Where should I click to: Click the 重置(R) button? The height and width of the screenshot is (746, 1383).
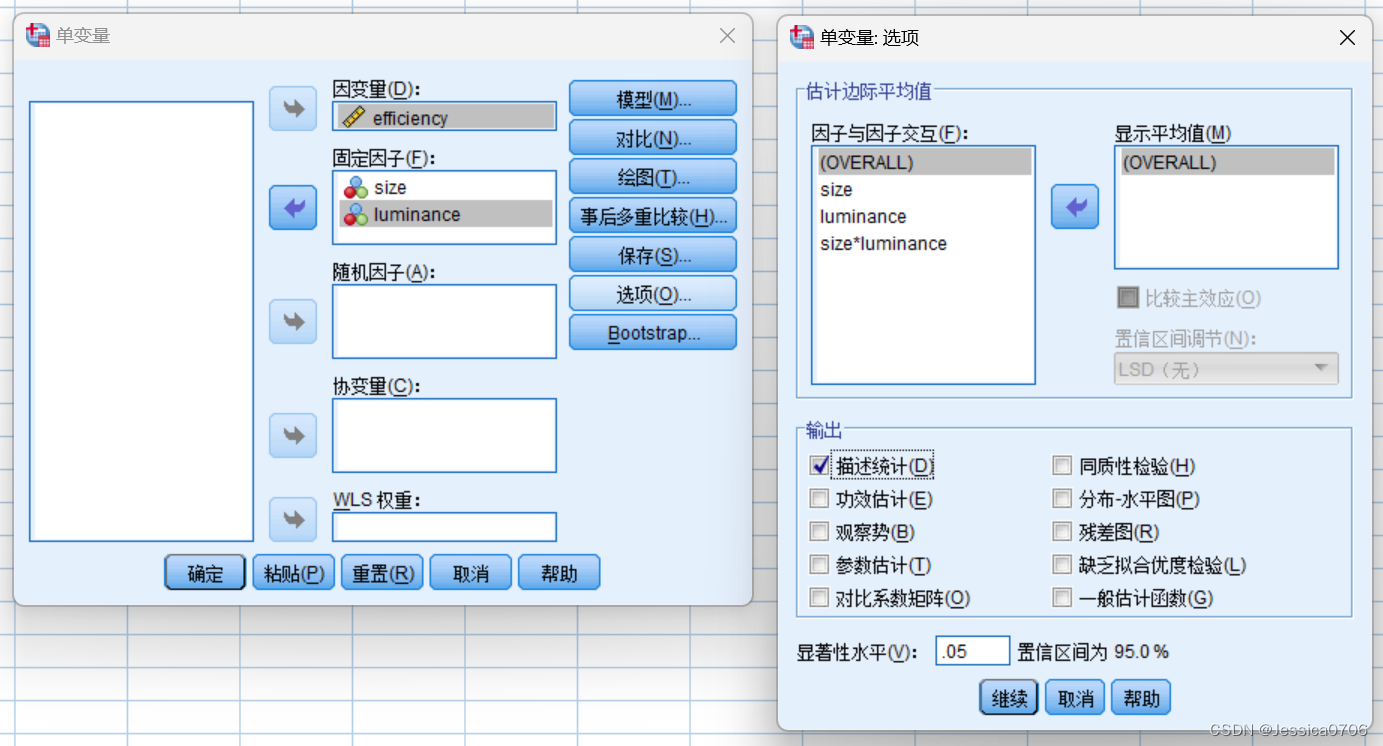point(382,573)
